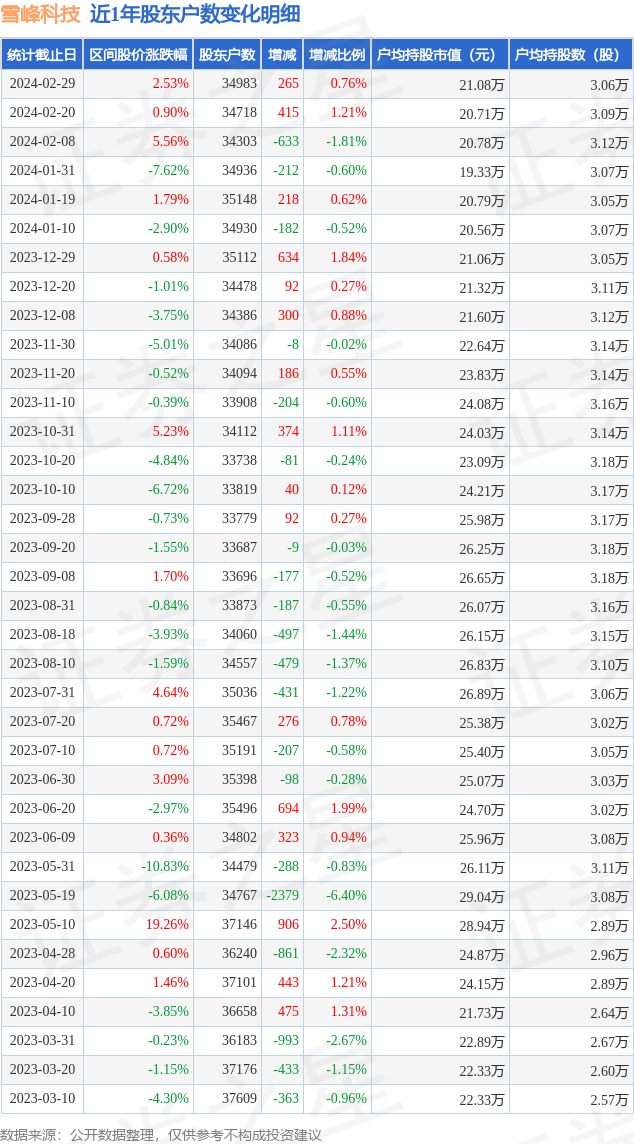634x1144 pixels.
Task: Select the 37609 shareholder count cell
Action: point(239,1099)
